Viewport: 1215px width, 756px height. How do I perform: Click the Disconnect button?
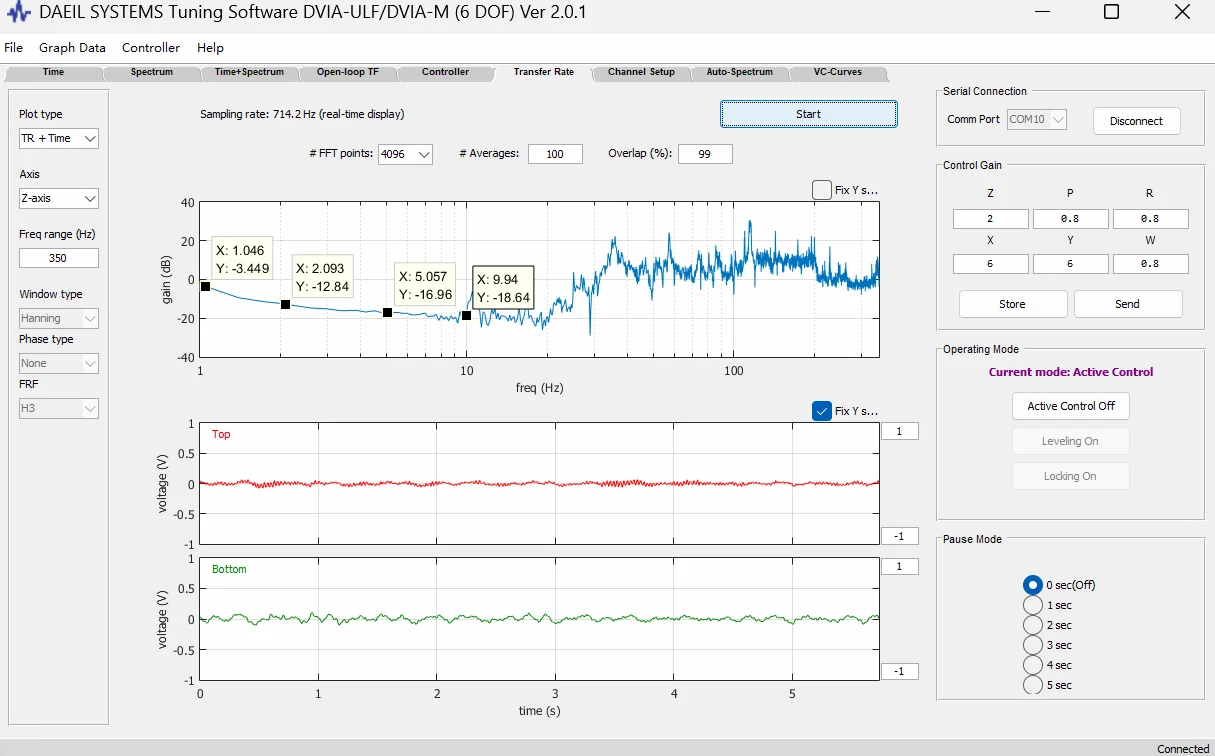1136,121
